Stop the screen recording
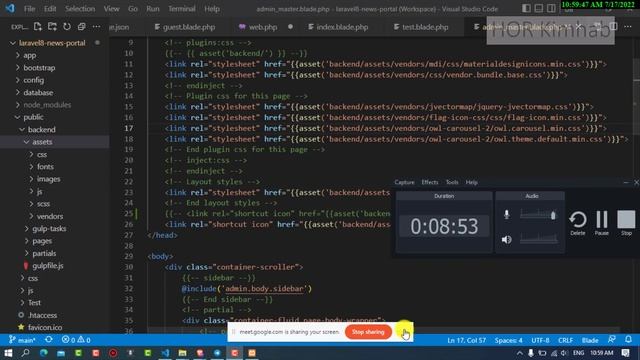640x360 pixels. (626, 223)
